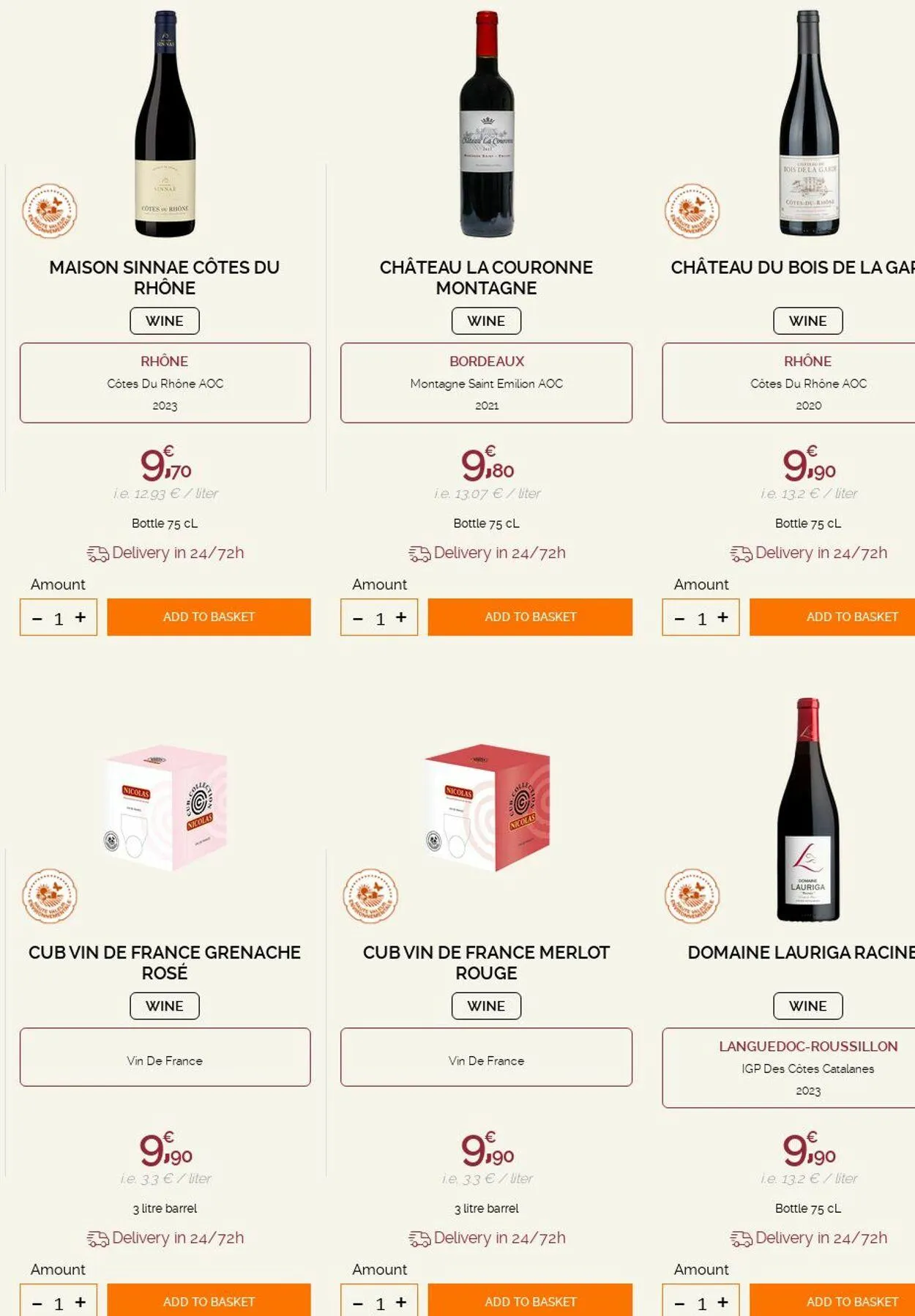Click eco badge on Merlot Rouge cub

[x=370, y=896]
